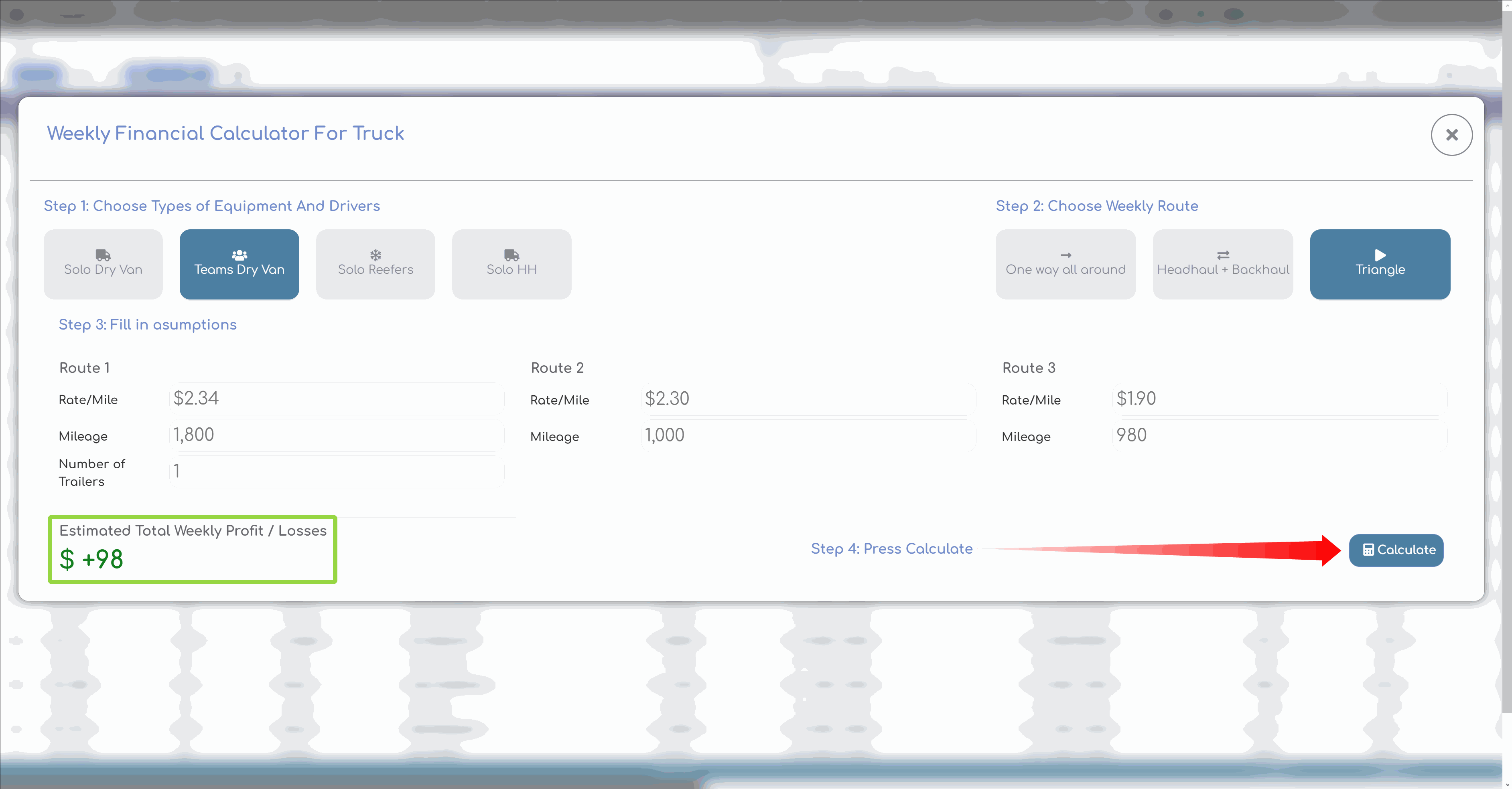This screenshot has width=1512, height=789.
Task: Click the Route 1 Rate/Mile field
Action: coord(336,399)
